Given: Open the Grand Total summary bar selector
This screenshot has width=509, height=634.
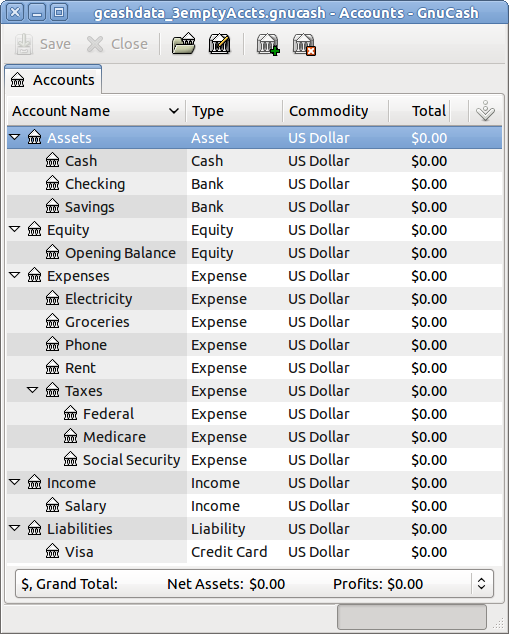Looking at the screenshot, I should [482, 583].
